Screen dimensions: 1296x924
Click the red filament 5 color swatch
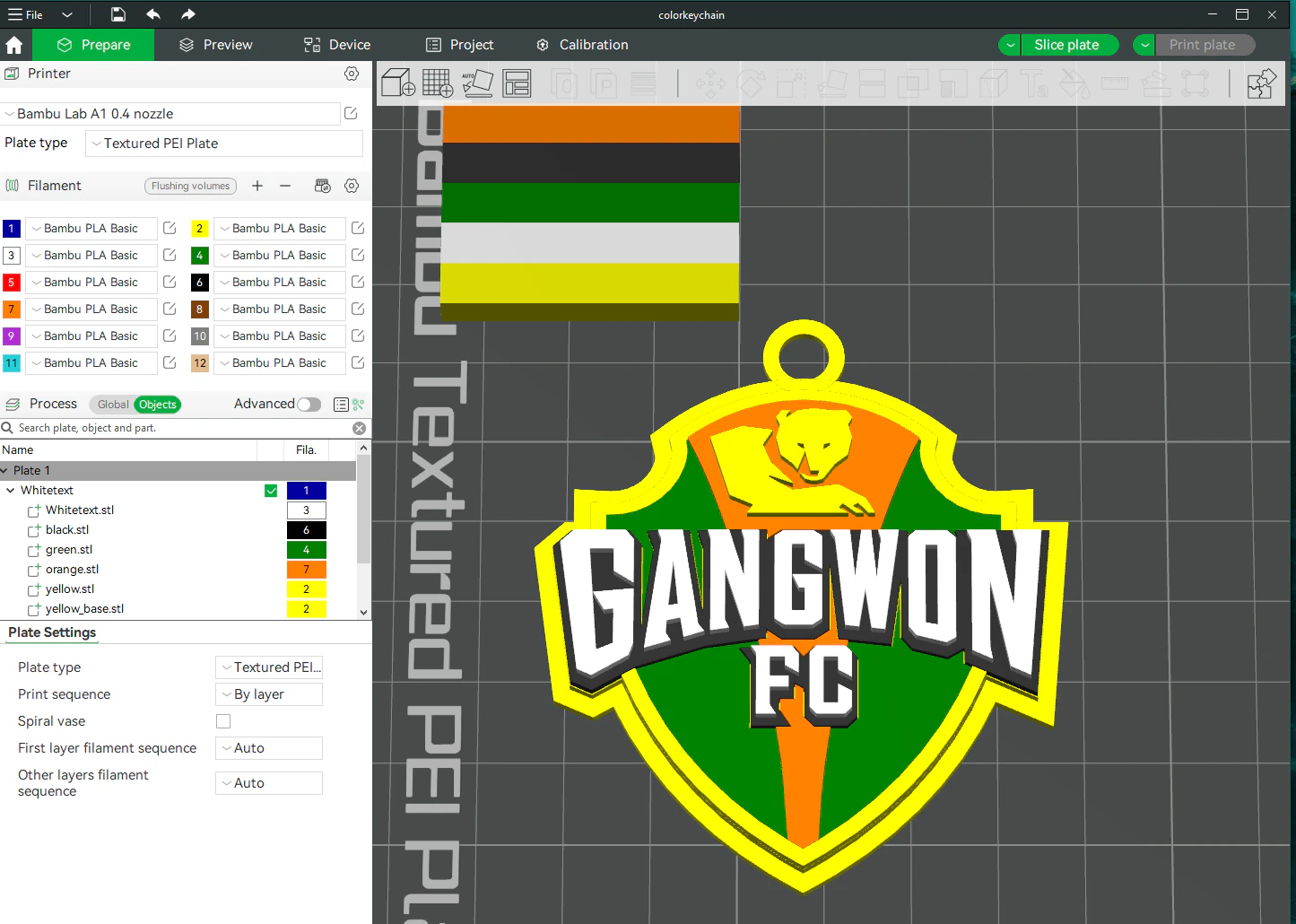pos(12,283)
